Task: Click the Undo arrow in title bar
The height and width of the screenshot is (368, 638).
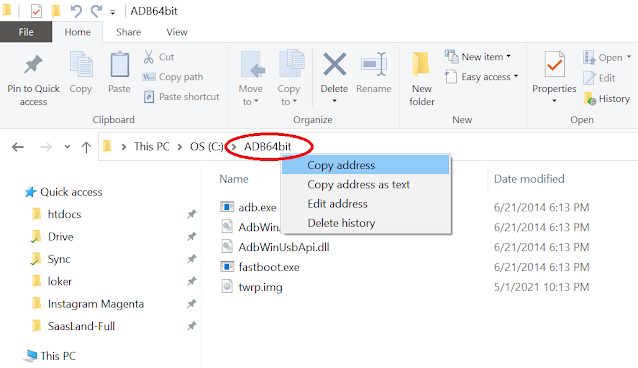Action: point(76,11)
